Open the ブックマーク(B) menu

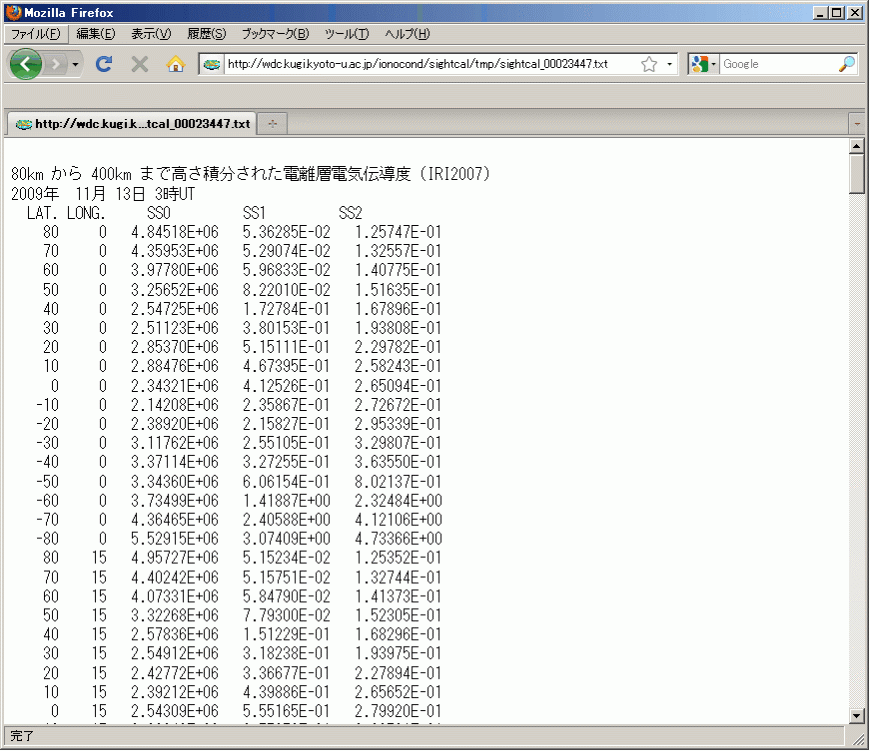tap(275, 34)
